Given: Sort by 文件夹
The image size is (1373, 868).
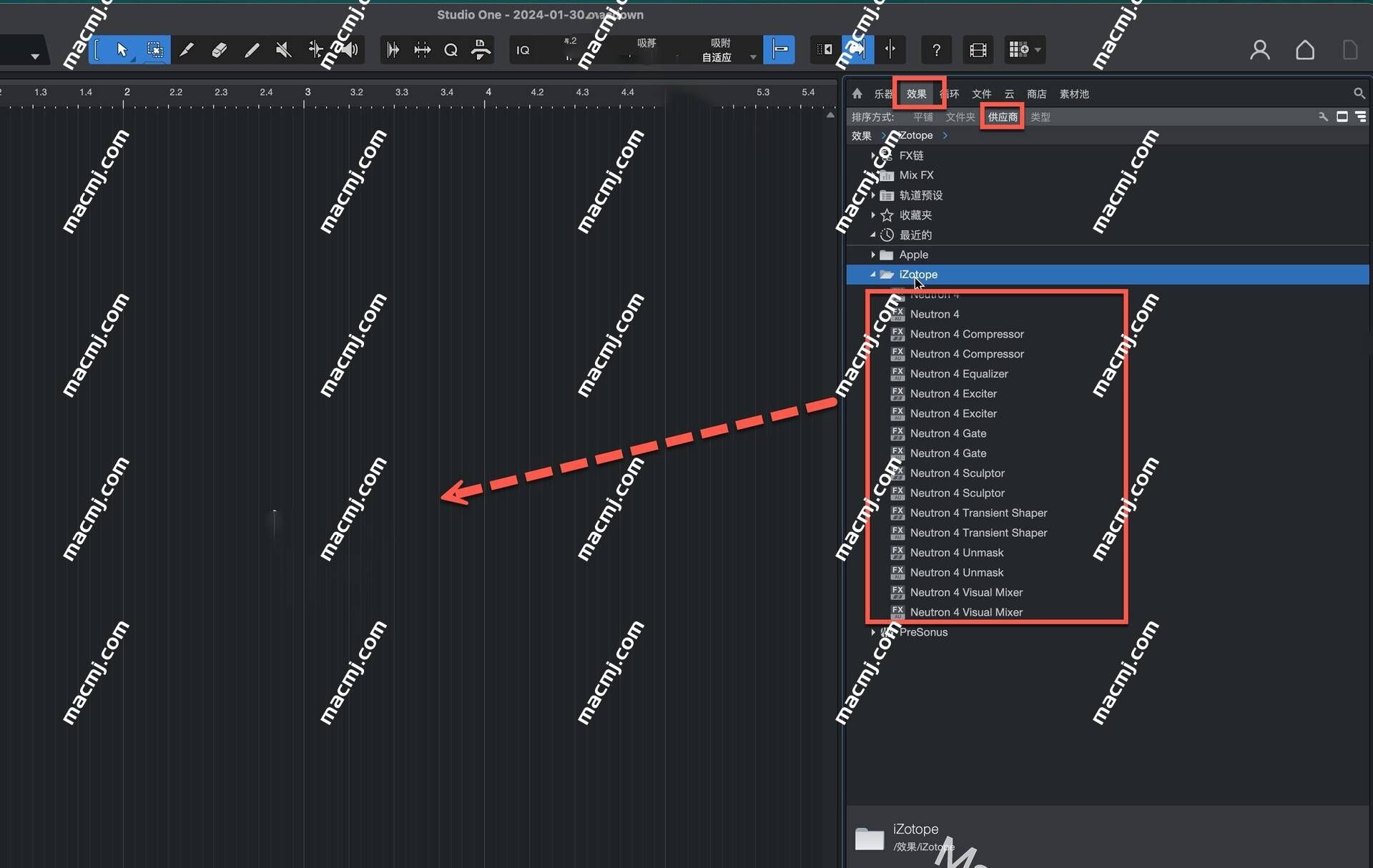Looking at the screenshot, I should [960, 117].
